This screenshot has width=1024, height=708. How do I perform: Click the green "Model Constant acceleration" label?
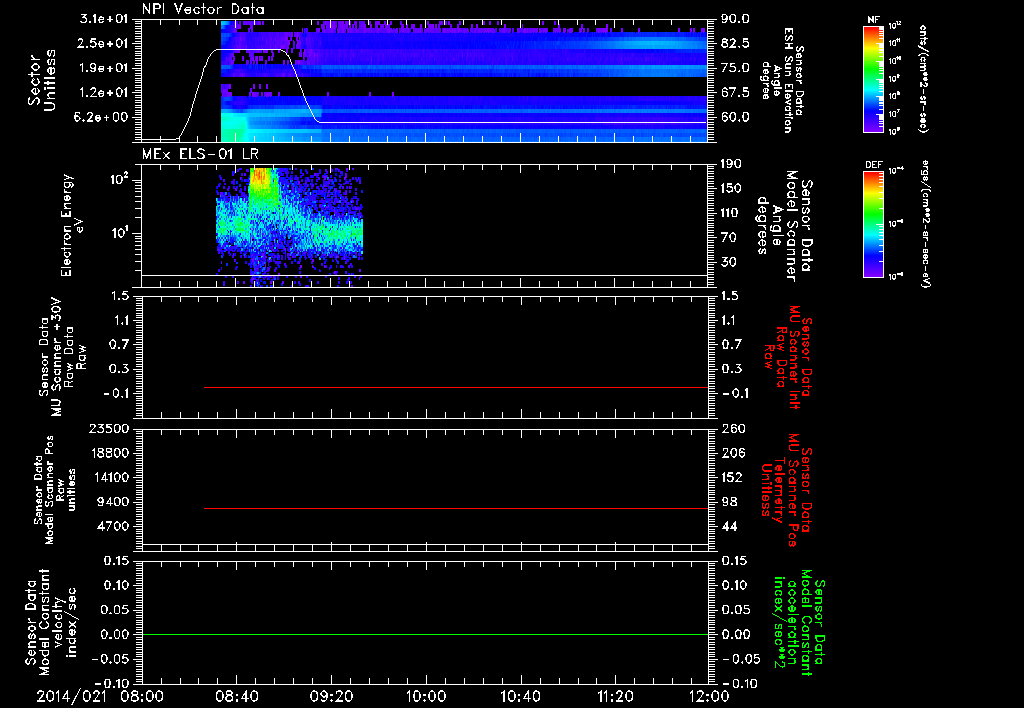point(799,622)
